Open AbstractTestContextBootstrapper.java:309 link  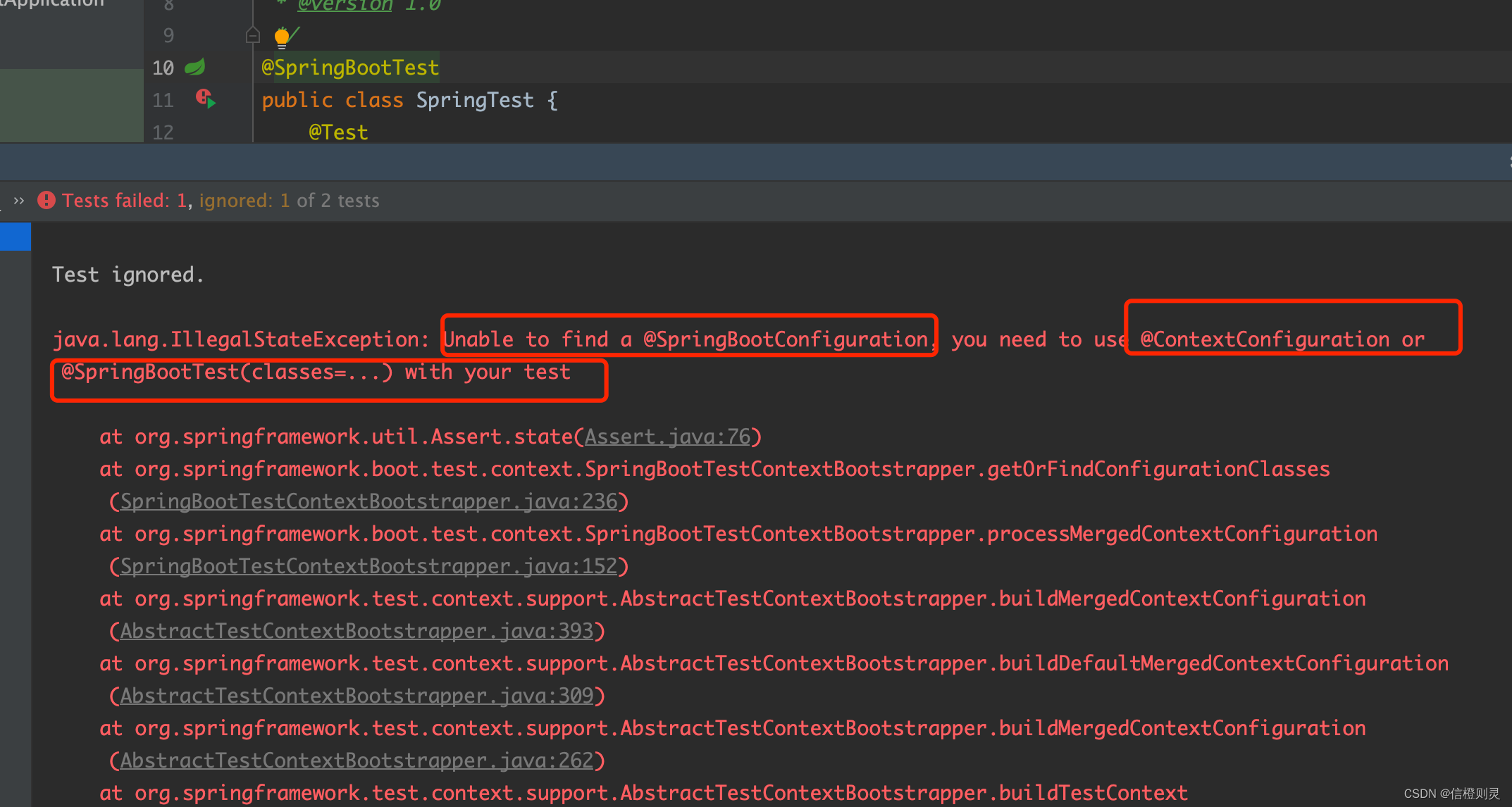357,696
